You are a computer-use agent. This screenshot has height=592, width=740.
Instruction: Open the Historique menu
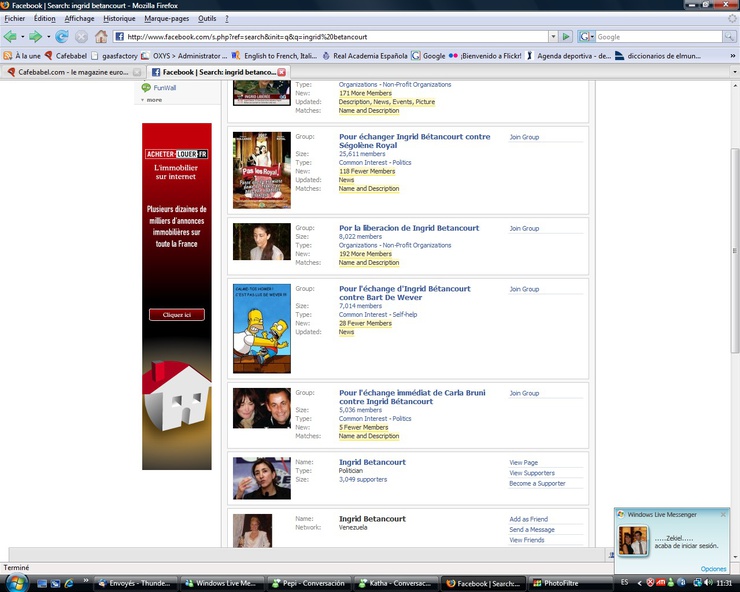coord(119,18)
